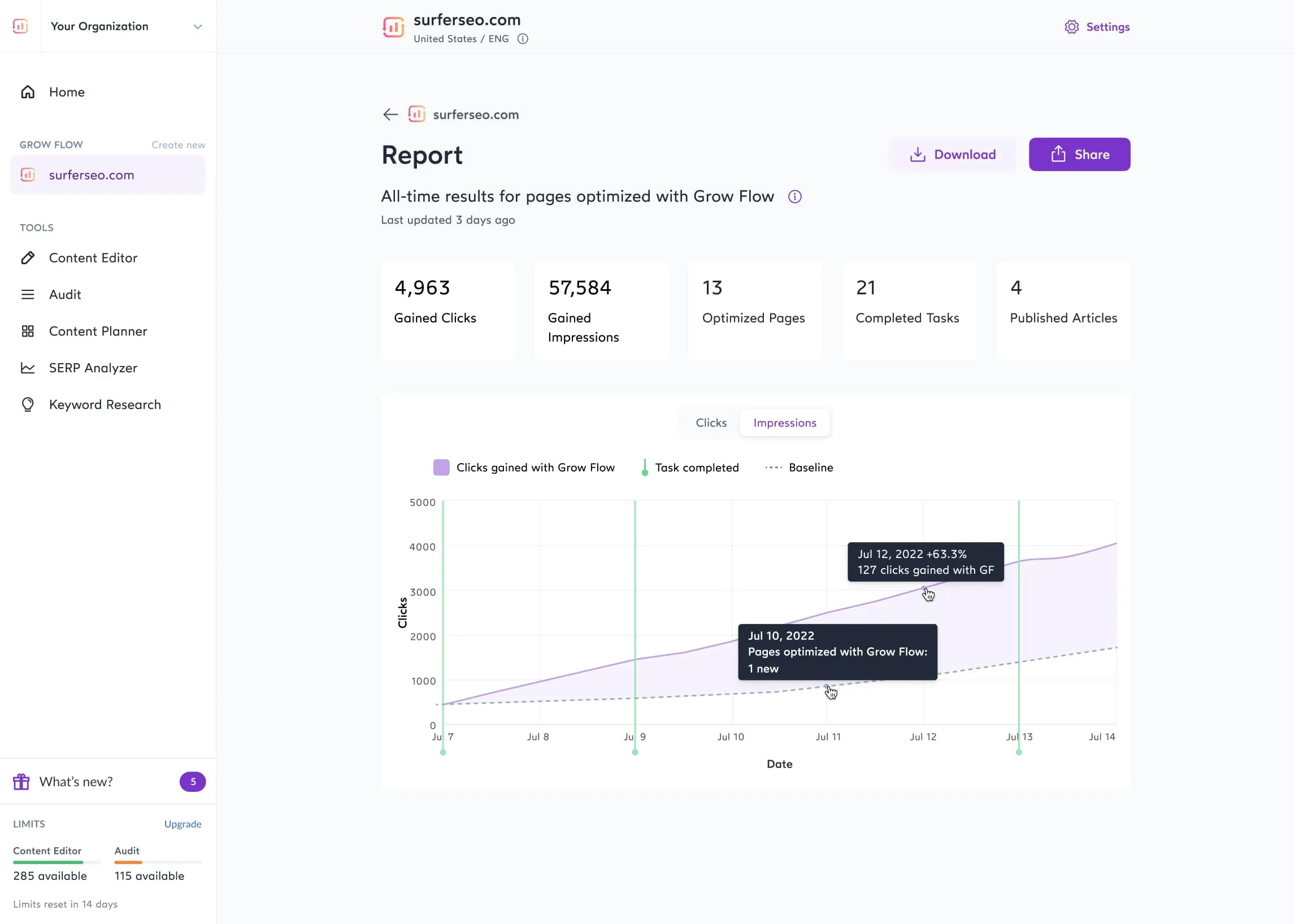Click Jul 13 task completed marker dot
The image size is (1295, 924).
(1018, 752)
